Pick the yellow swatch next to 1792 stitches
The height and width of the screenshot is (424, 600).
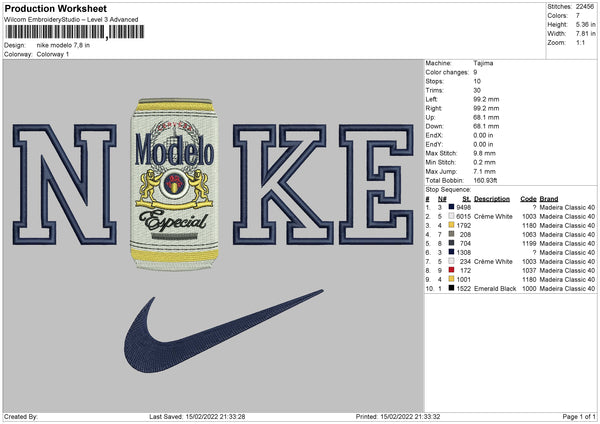click(x=451, y=225)
